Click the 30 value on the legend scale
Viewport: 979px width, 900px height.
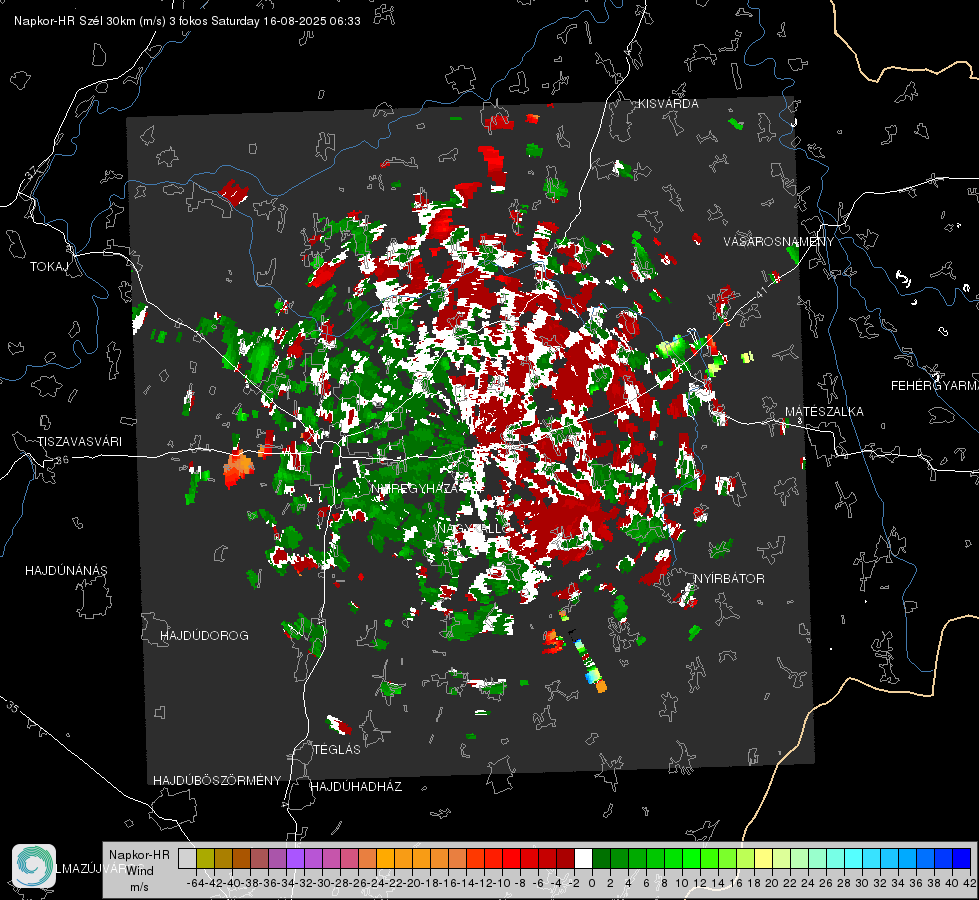coord(862,883)
